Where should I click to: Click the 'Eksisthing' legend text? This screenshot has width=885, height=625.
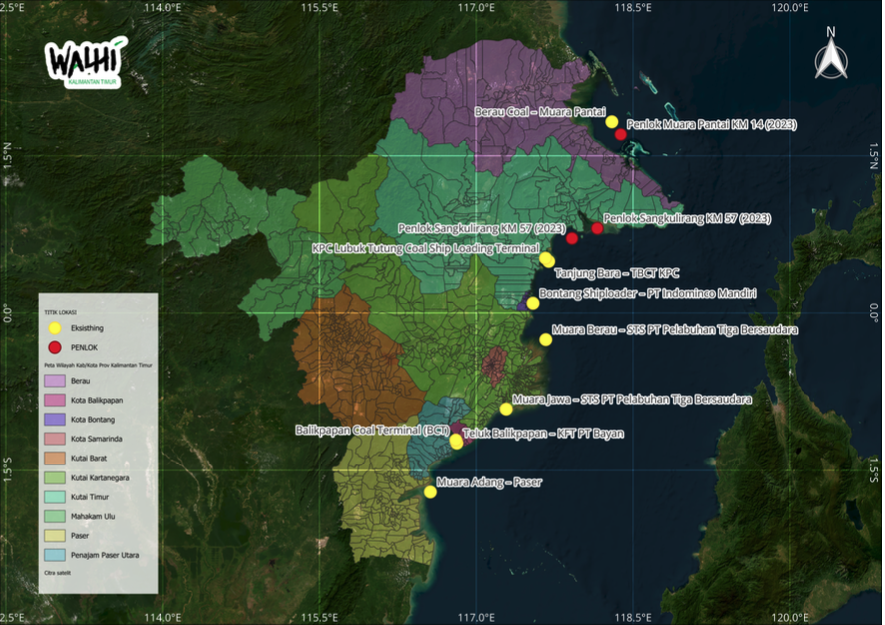coord(87,328)
